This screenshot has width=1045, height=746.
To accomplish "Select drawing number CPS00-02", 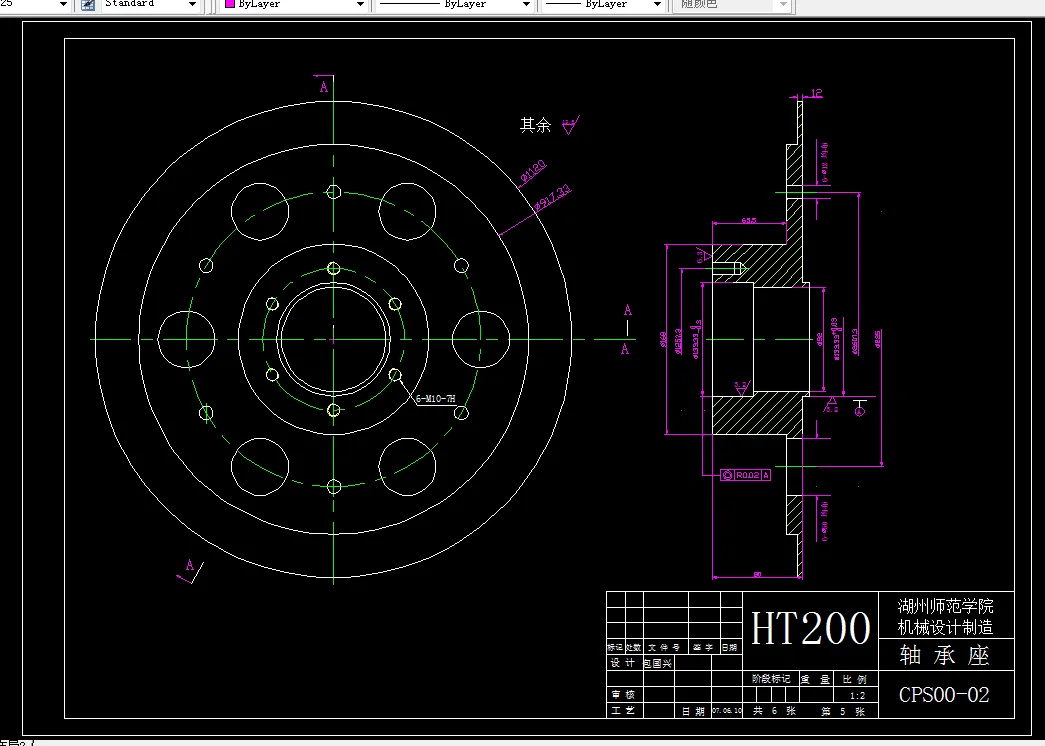I will coord(944,695).
